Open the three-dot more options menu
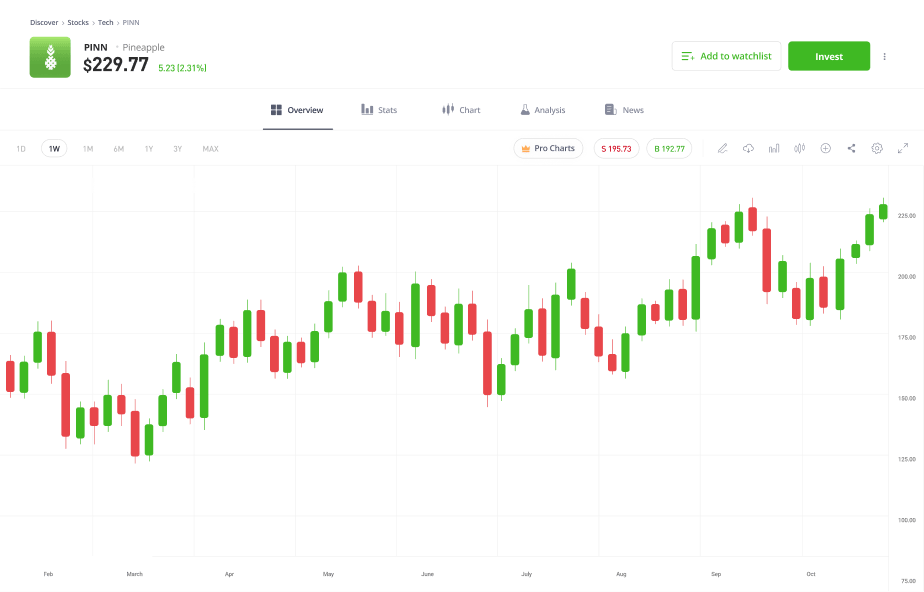This screenshot has width=924, height=592. (884, 57)
